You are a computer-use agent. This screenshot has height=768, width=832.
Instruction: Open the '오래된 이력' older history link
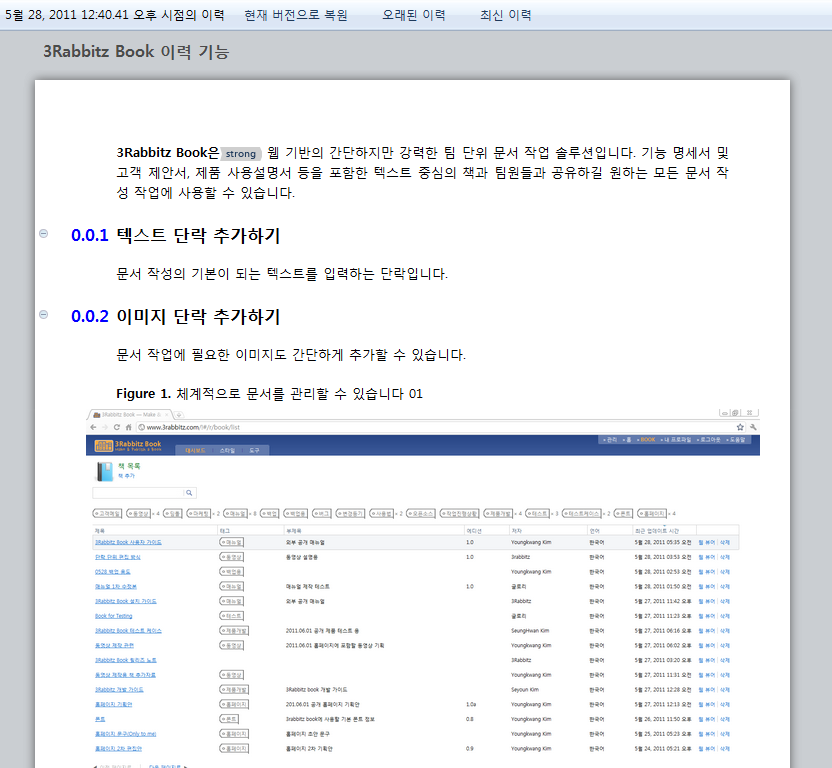point(414,15)
